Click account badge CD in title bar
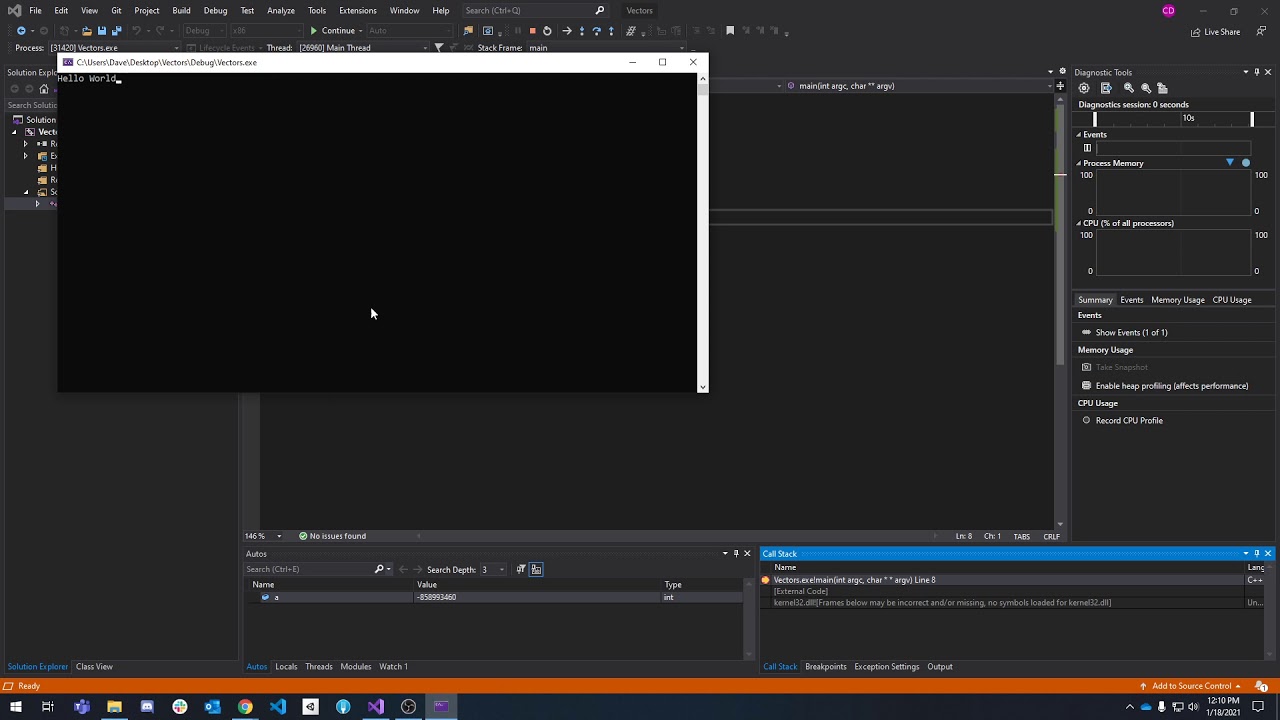This screenshot has height=720, width=1280. tap(1169, 11)
